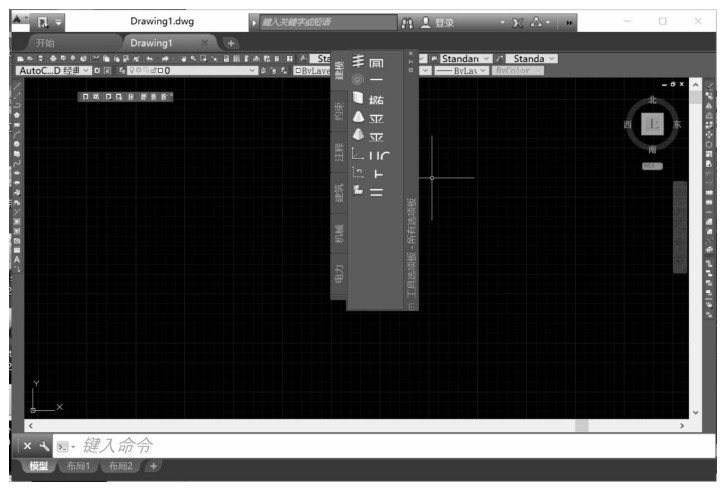Image resolution: width=724 pixels, height=489 pixels.
Task: Click the concentric circles icon in palette
Action: 358,80
